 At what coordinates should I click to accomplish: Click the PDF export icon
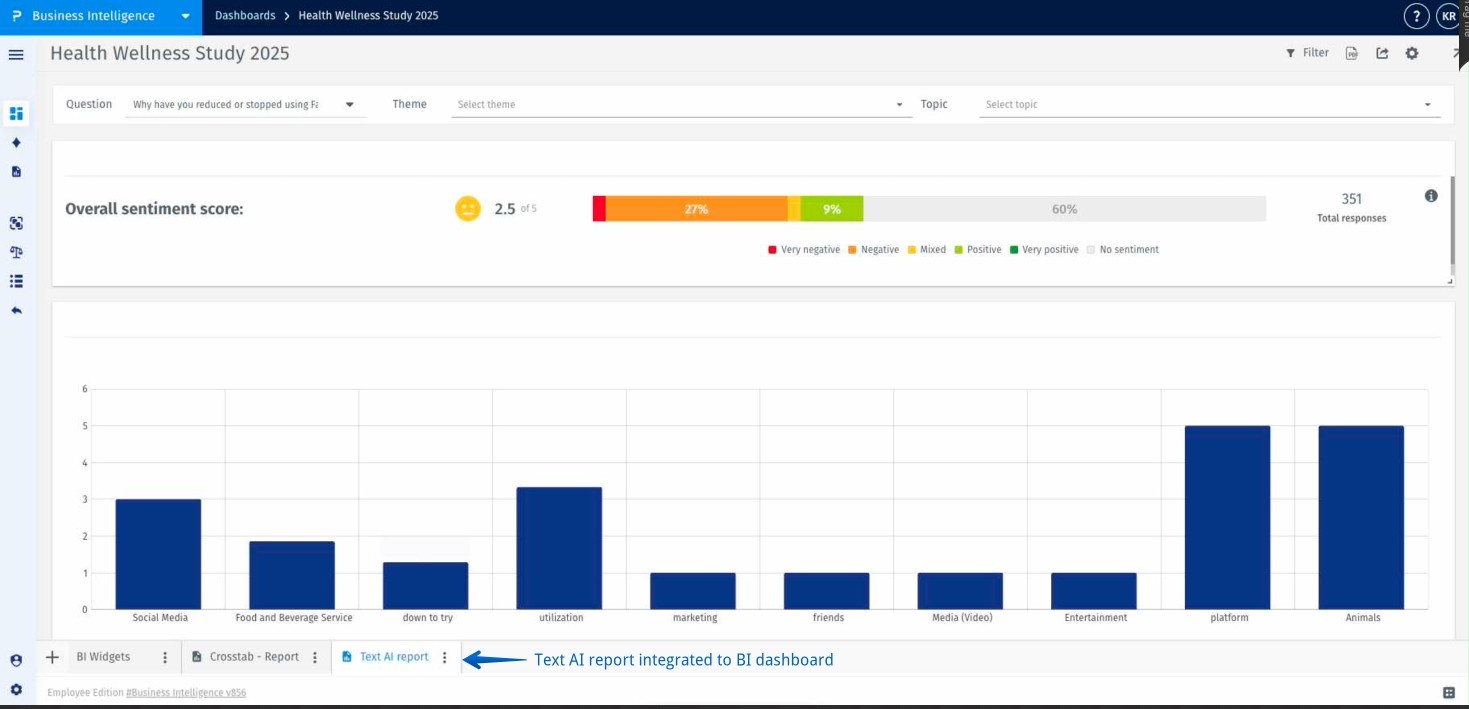coord(1352,54)
